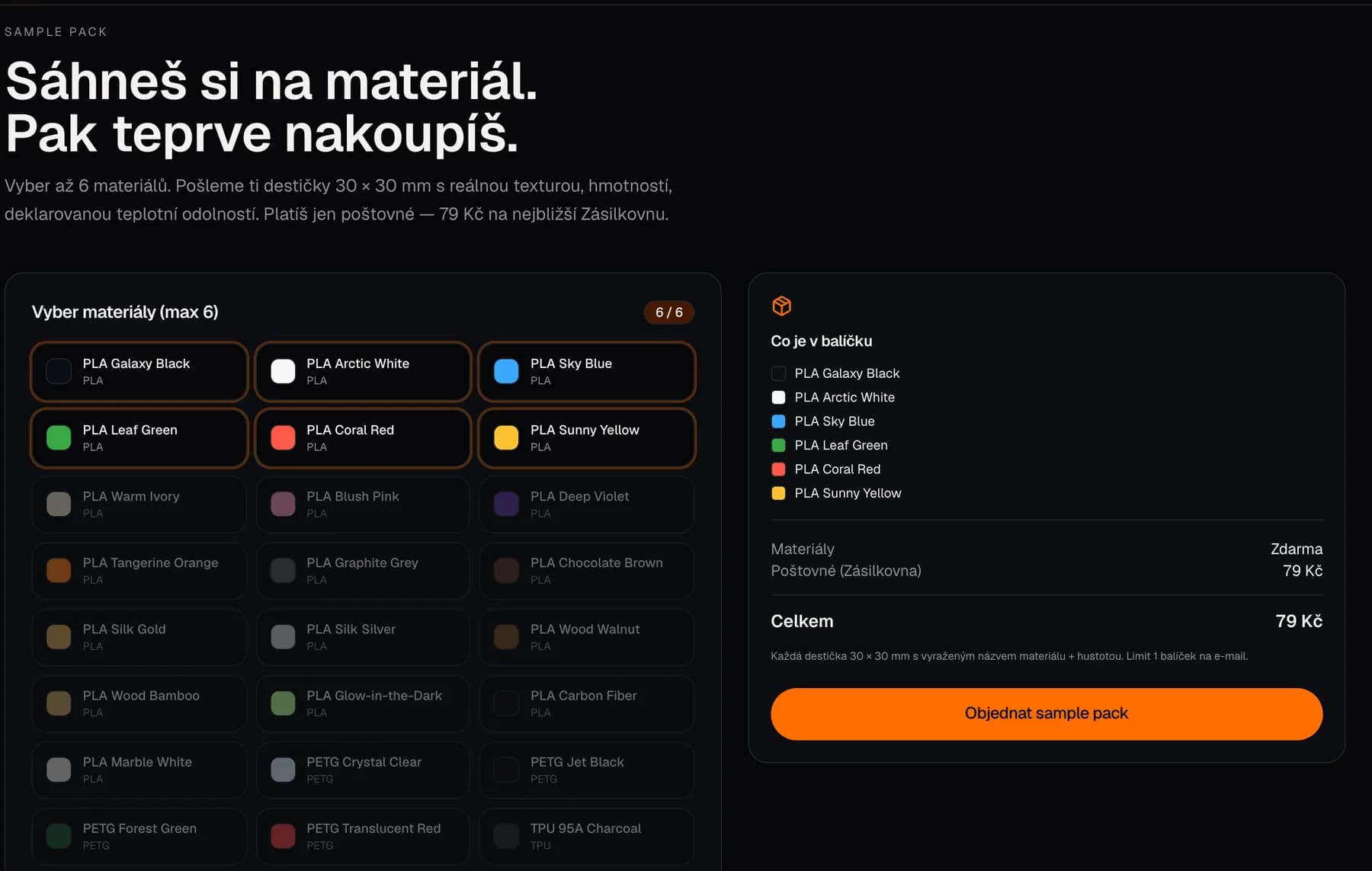Add PLA Silk Gold to pack
This screenshot has width=1372, height=871.
[x=139, y=636]
